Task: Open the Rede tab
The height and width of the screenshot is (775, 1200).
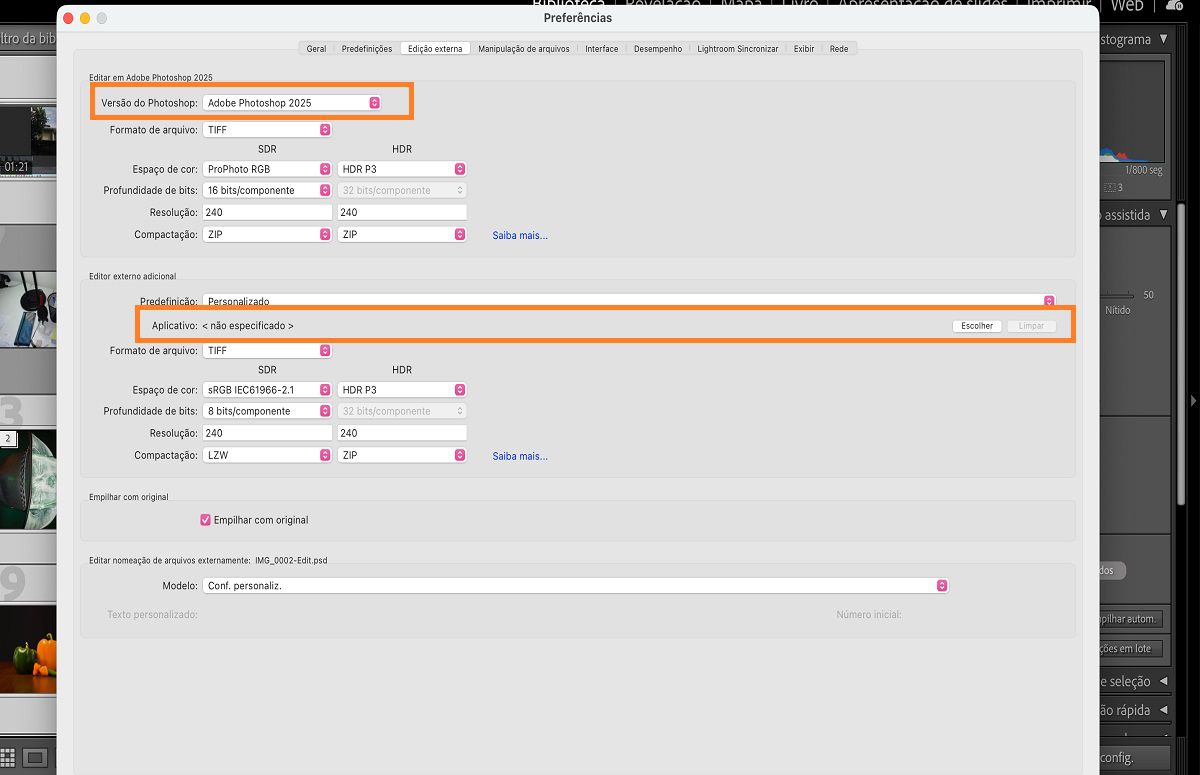Action: point(839,48)
